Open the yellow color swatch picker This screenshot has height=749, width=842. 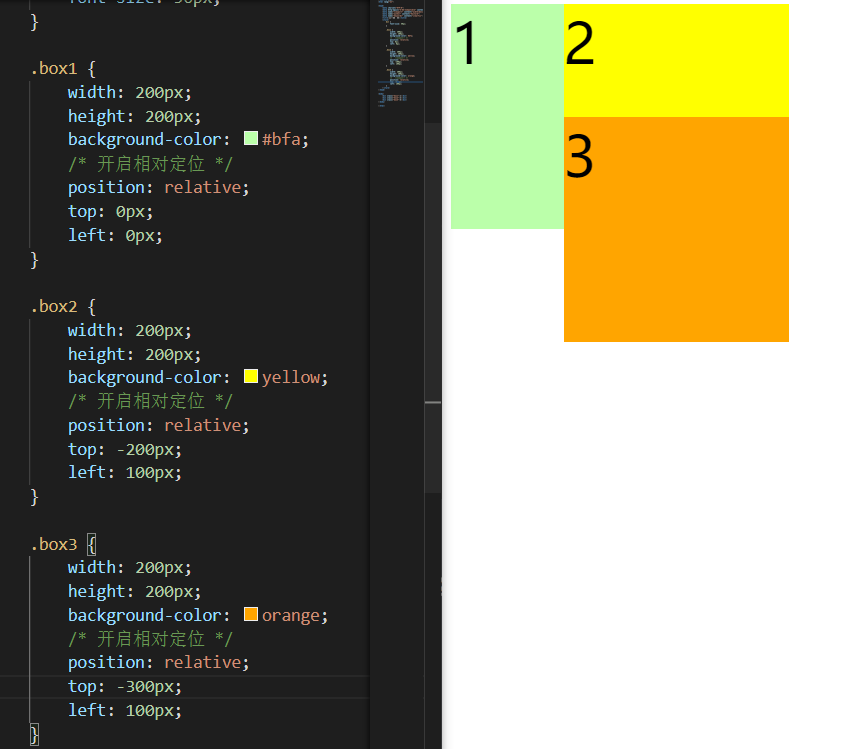(x=251, y=376)
